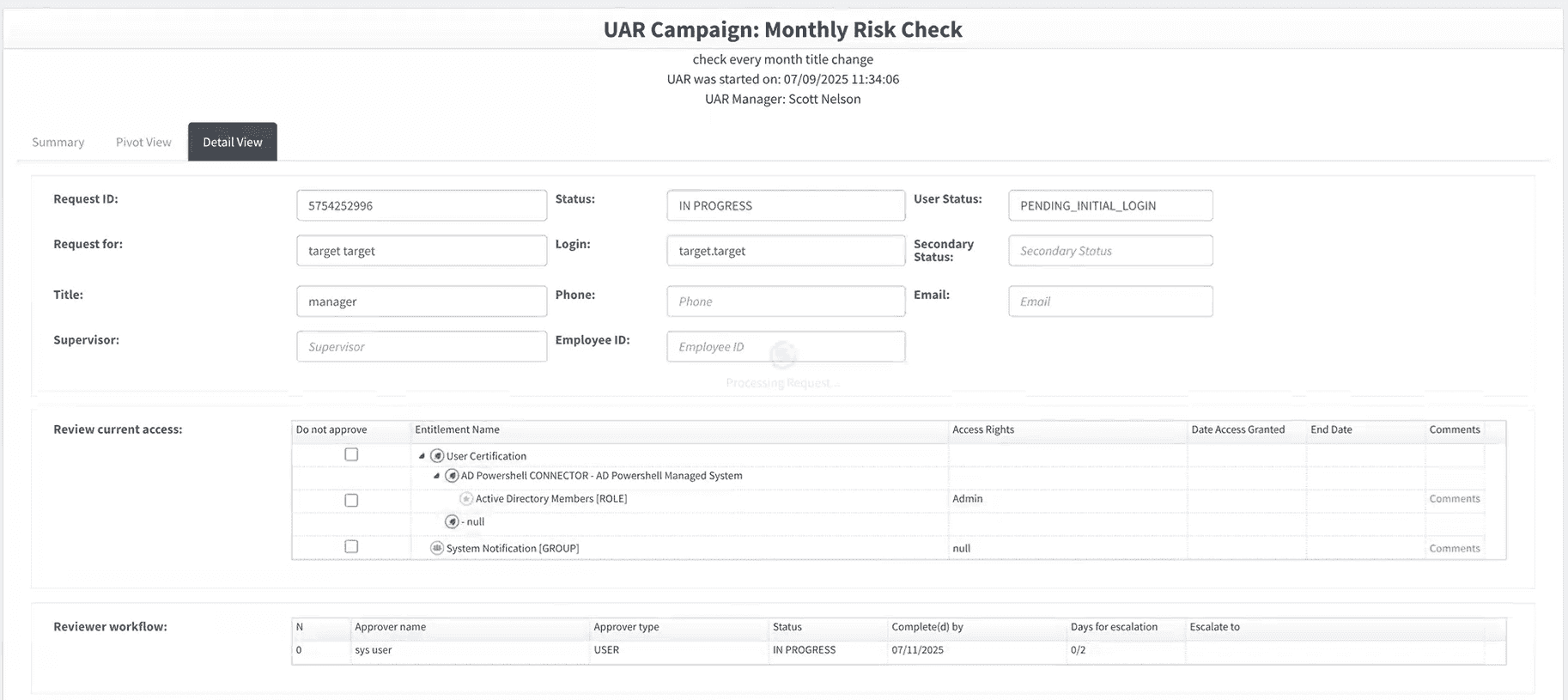Click the Supervisor input field
The image size is (1568, 700).
coord(422,347)
